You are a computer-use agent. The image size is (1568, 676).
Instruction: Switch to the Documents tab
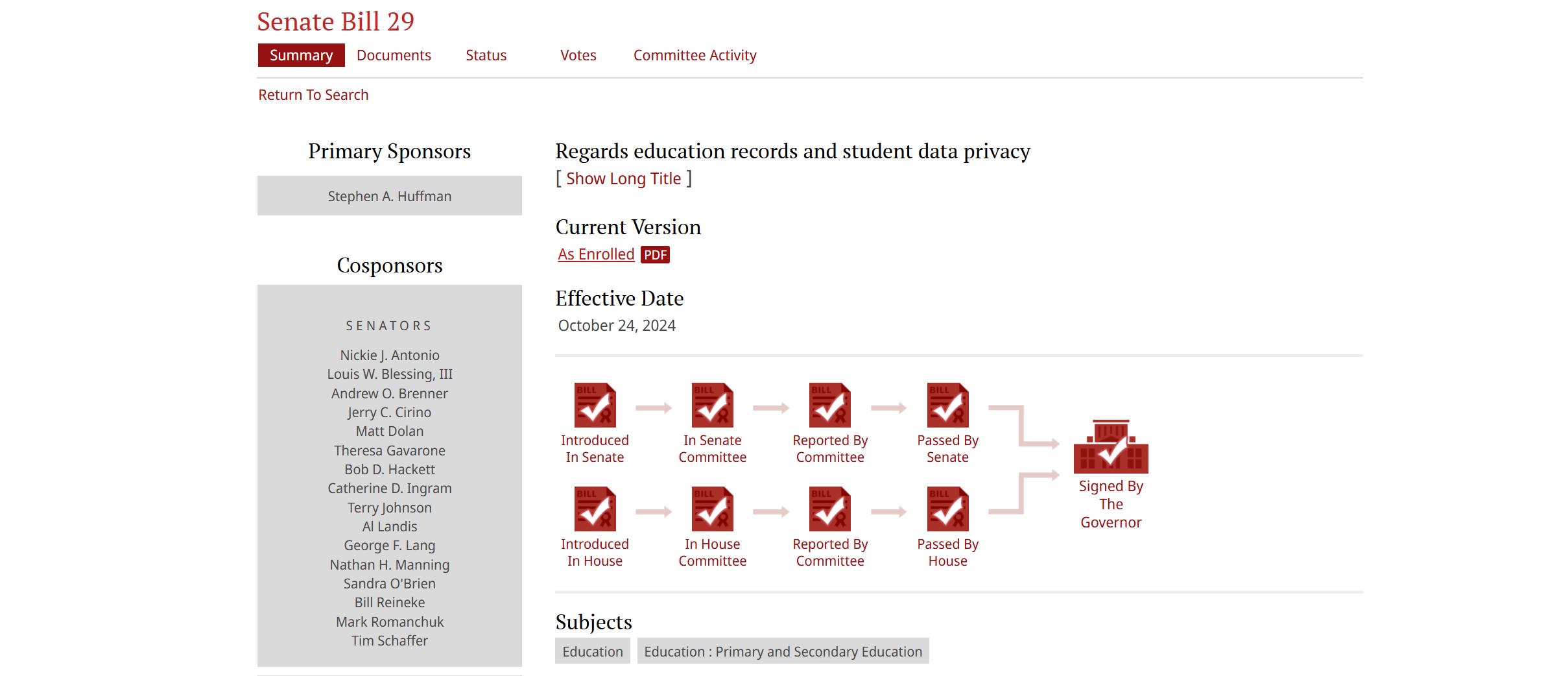pos(394,55)
